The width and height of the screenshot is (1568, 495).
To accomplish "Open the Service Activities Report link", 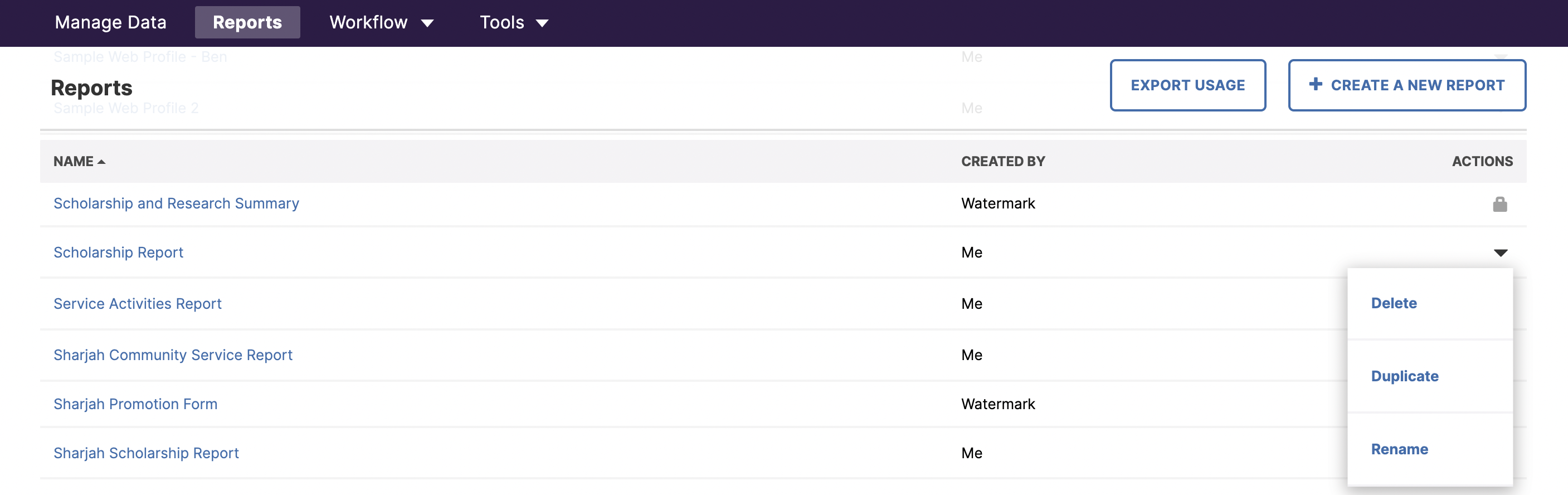I will [x=137, y=304].
